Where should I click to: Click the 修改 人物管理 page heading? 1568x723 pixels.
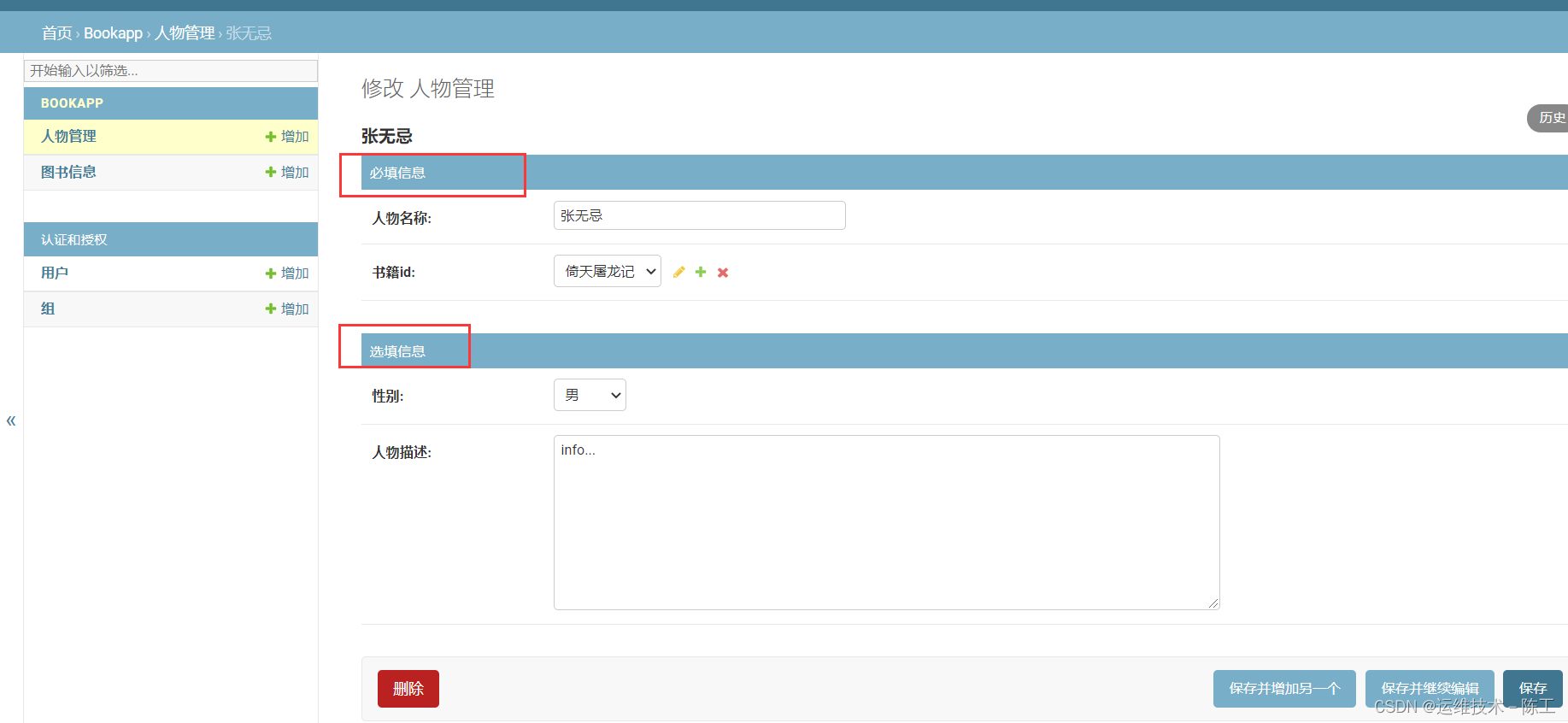[x=428, y=89]
